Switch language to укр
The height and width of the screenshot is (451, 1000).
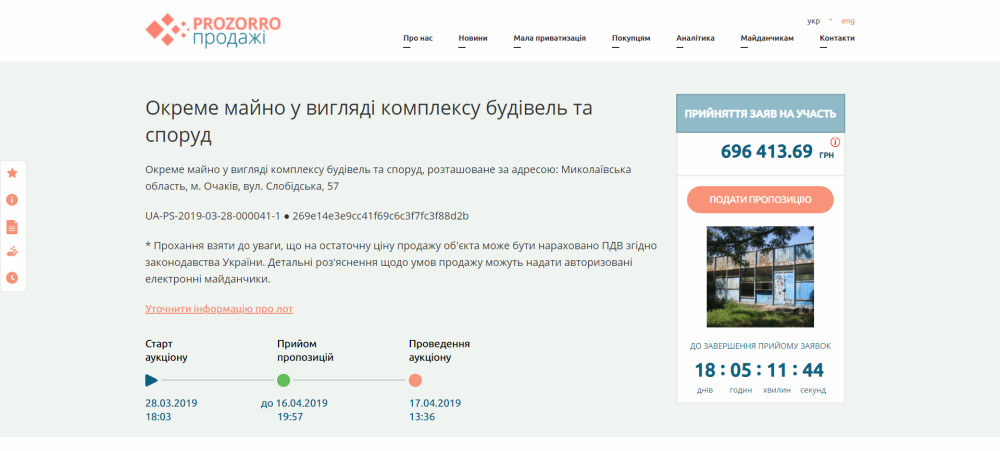tap(813, 21)
